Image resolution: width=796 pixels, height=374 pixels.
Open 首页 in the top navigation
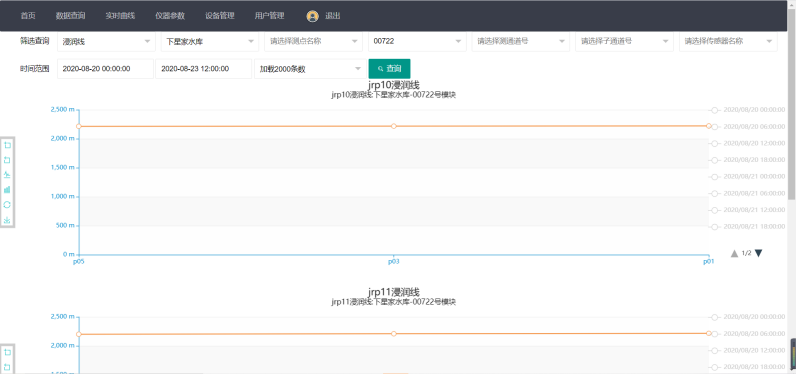click(28, 16)
